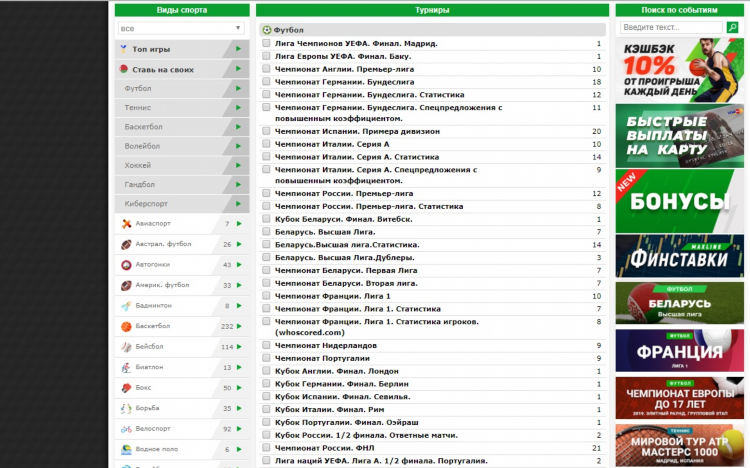
Task: Check the Беларусь. Высшая Лига. checkbox
Action: pyautogui.click(x=266, y=232)
